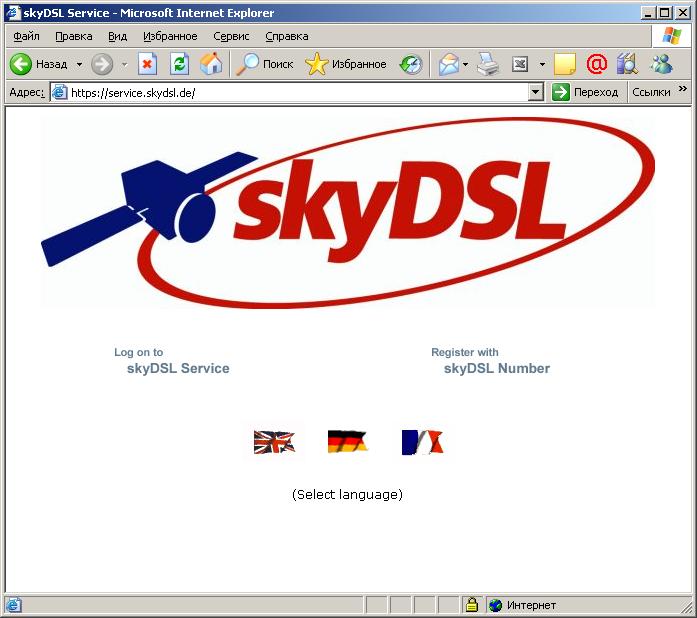Open the Избранное favorites star button
The height and width of the screenshot is (618, 697).
[x=346, y=64]
